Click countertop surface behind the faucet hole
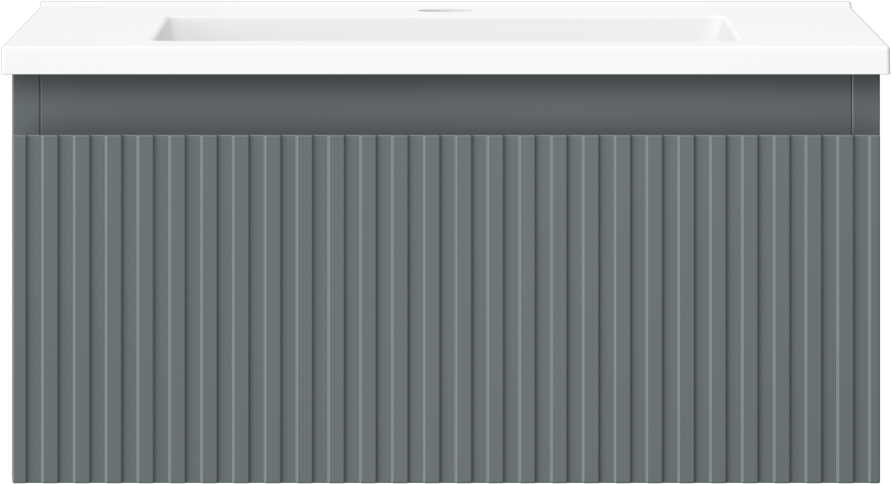The width and height of the screenshot is (891, 484). coord(446,4)
